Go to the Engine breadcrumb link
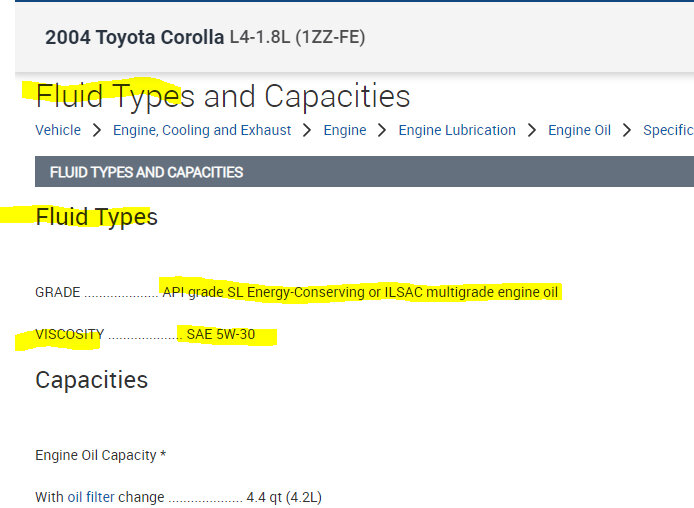 point(345,130)
